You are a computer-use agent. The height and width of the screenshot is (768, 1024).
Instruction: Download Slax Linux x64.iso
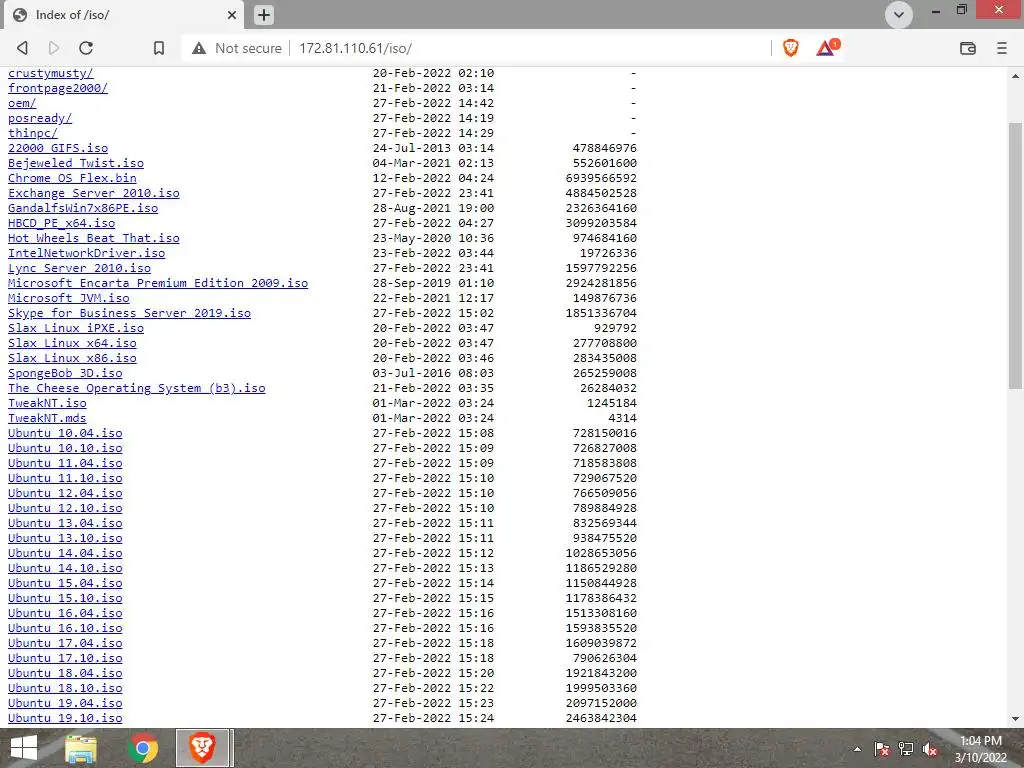tap(72, 344)
